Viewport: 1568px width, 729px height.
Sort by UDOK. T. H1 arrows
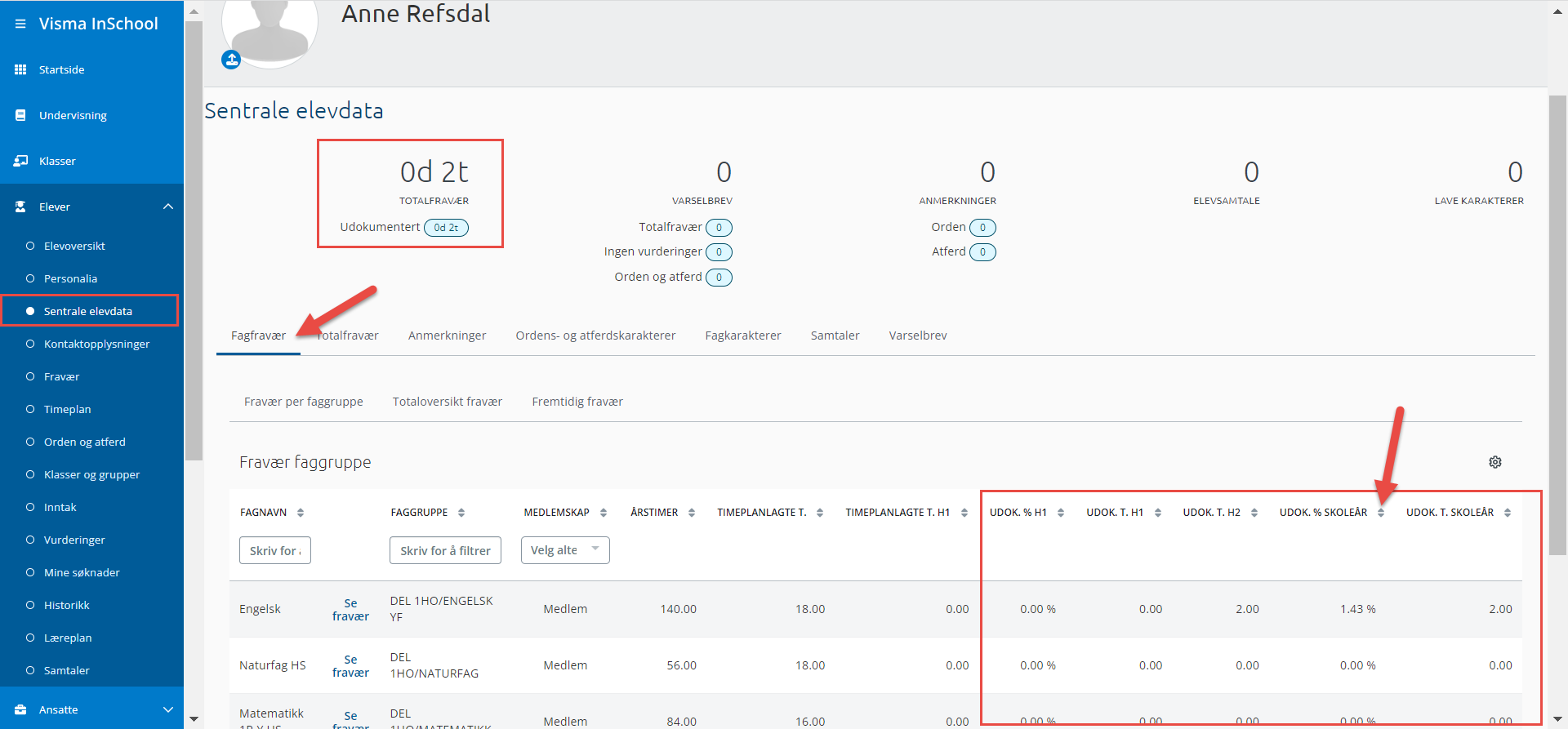point(1158,513)
